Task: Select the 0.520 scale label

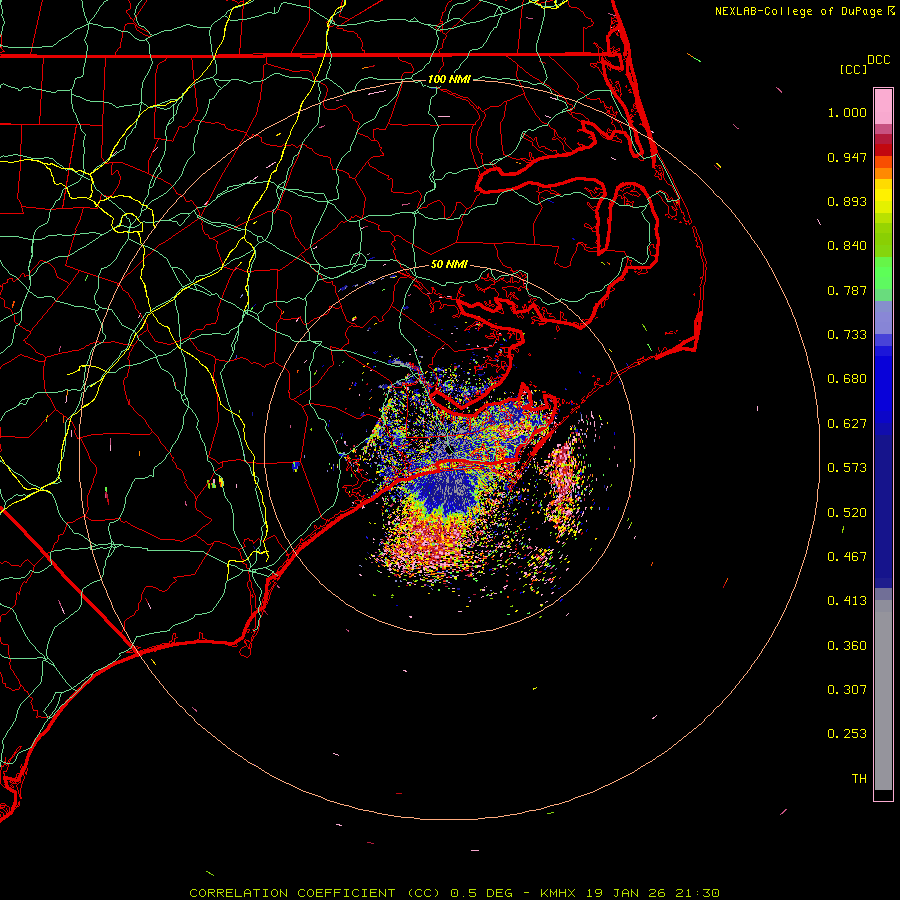Action: (x=847, y=513)
